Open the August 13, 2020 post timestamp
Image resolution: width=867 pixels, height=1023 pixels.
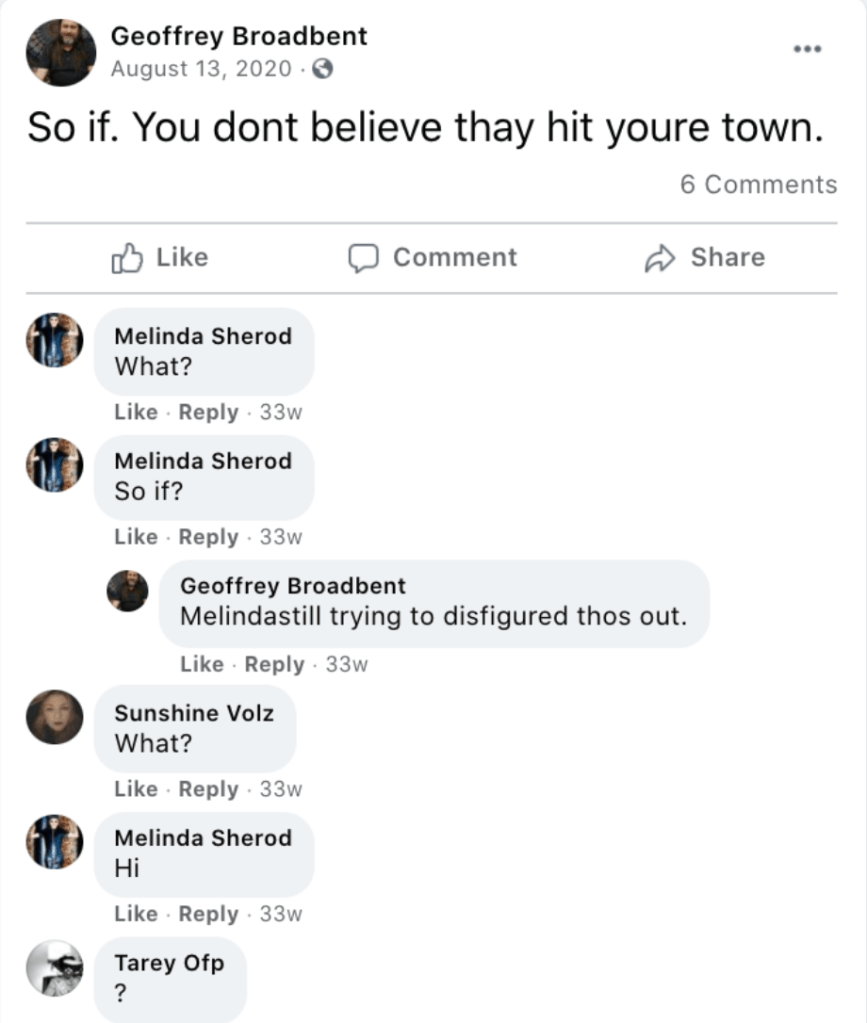201,69
